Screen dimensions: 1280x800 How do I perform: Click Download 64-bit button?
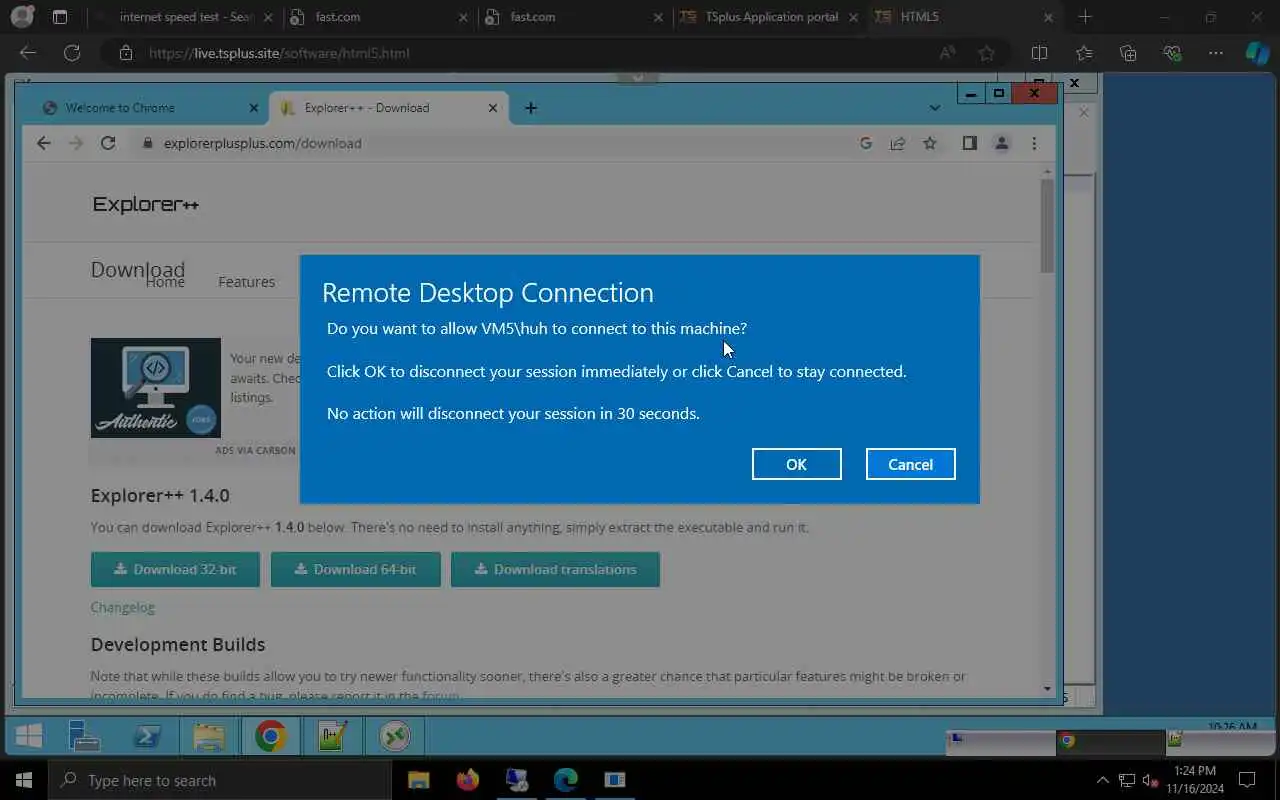point(355,569)
